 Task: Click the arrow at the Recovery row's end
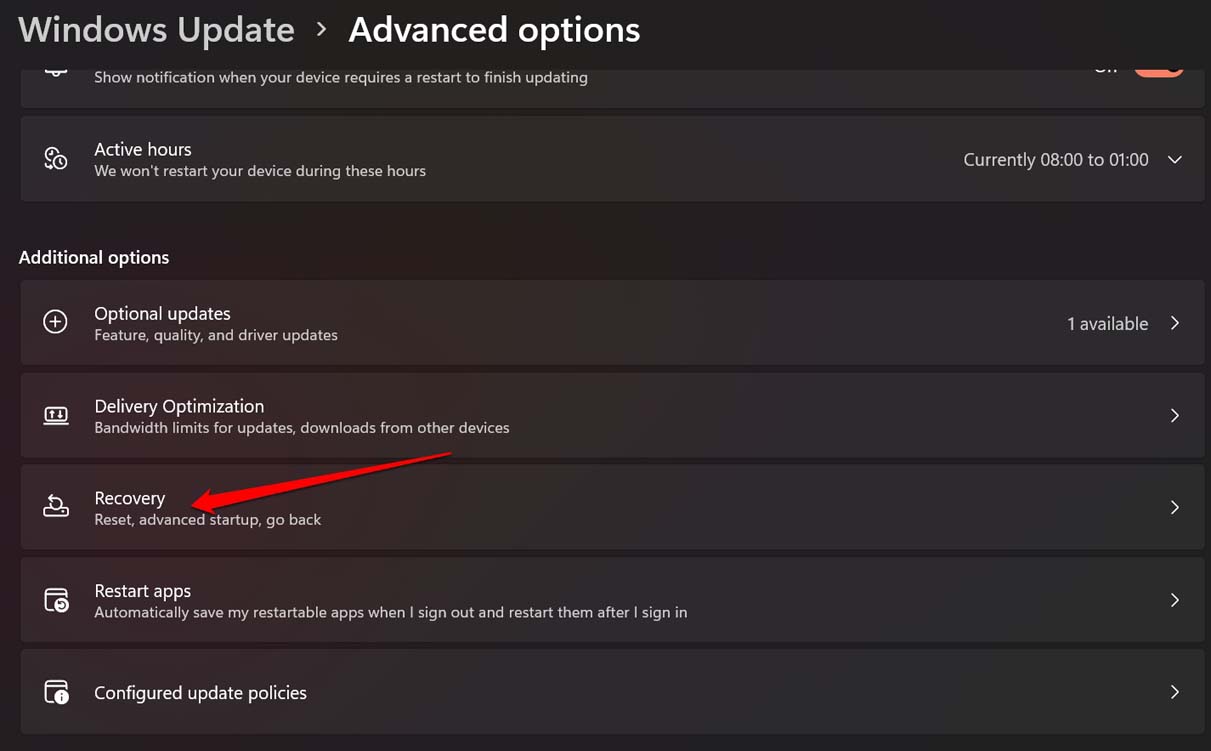tap(1175, 508)
